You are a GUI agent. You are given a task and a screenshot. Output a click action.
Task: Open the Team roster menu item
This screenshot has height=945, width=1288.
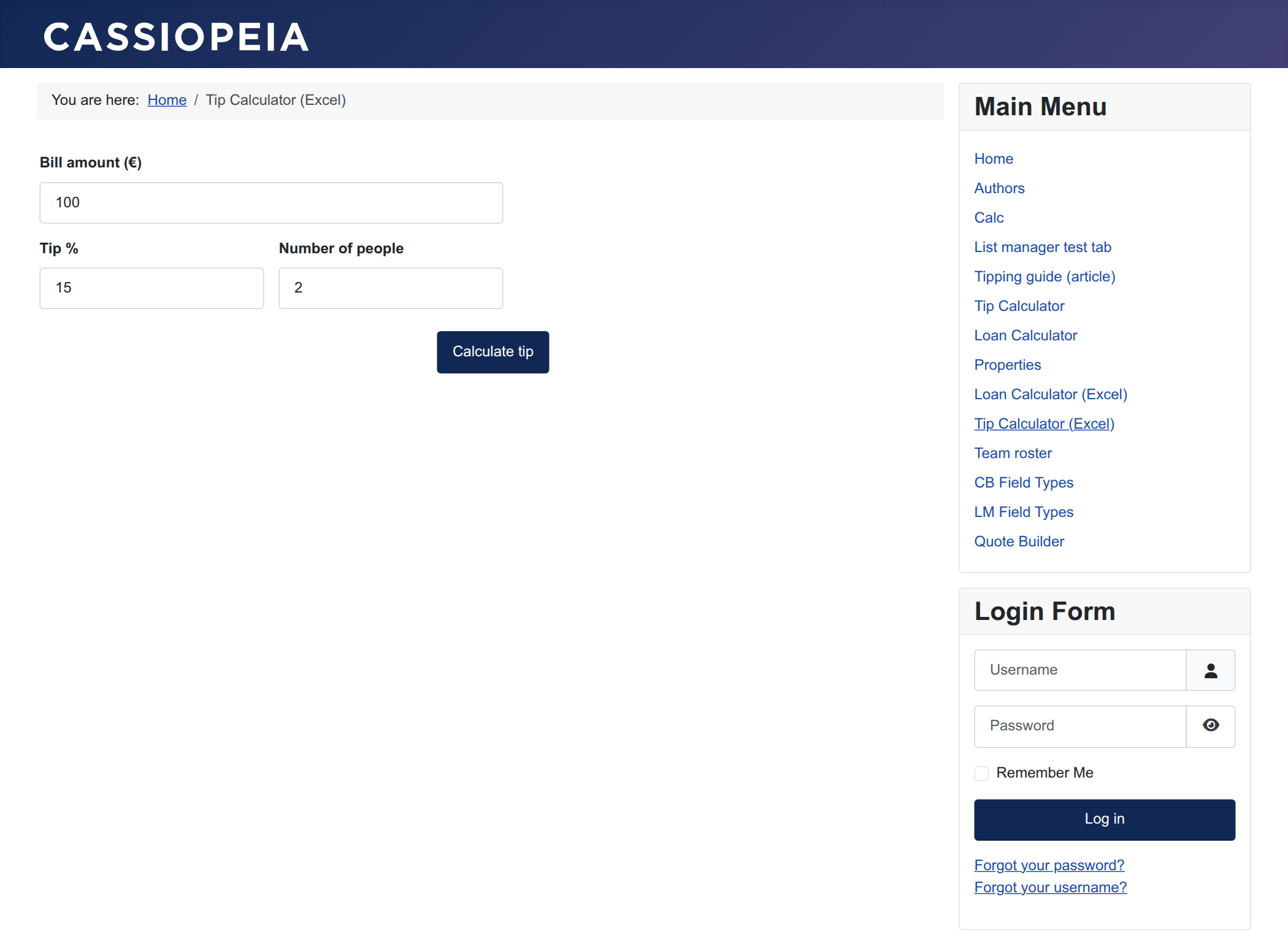coord(1013,453)
